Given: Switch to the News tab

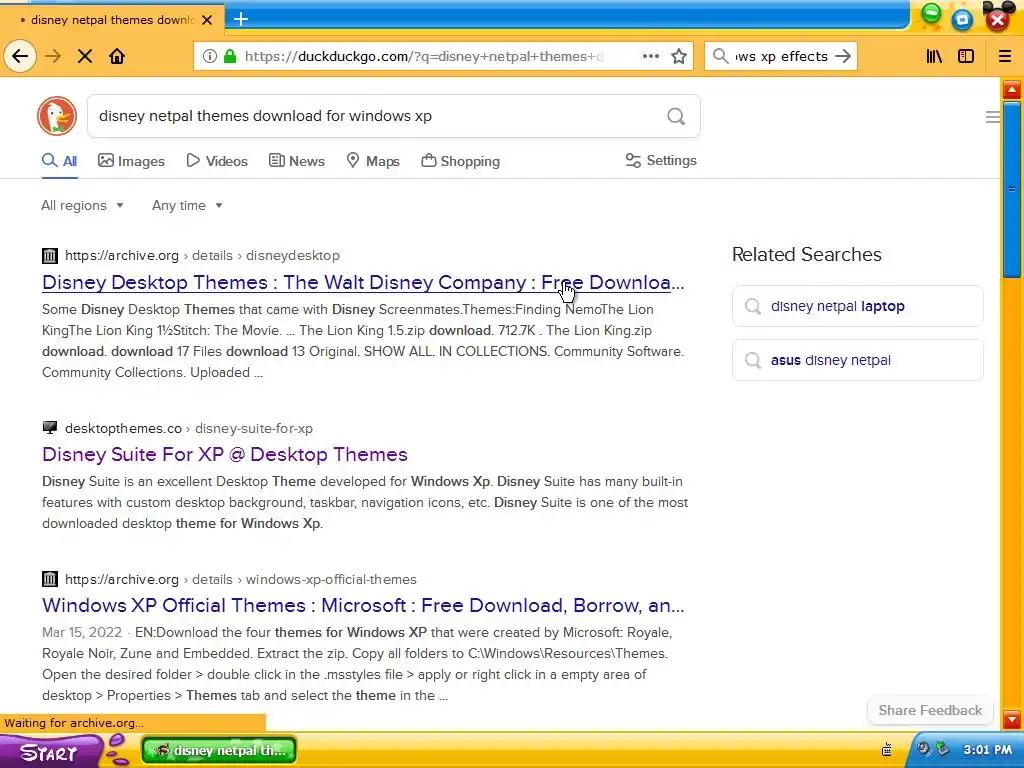Looking at the screenshot, I should (296, 161).
